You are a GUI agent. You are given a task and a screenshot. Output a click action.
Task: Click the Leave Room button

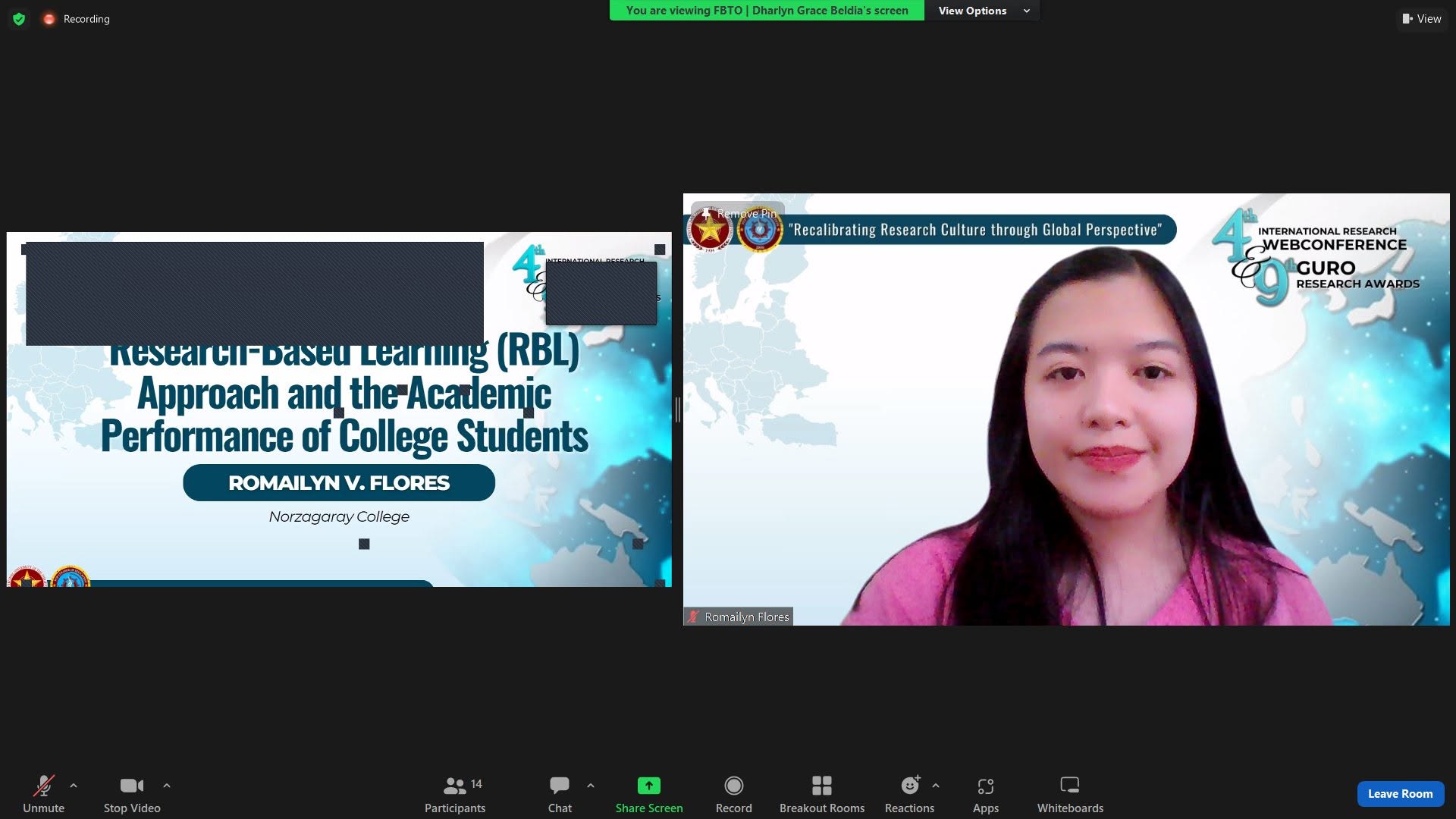tap(1400, 793)
